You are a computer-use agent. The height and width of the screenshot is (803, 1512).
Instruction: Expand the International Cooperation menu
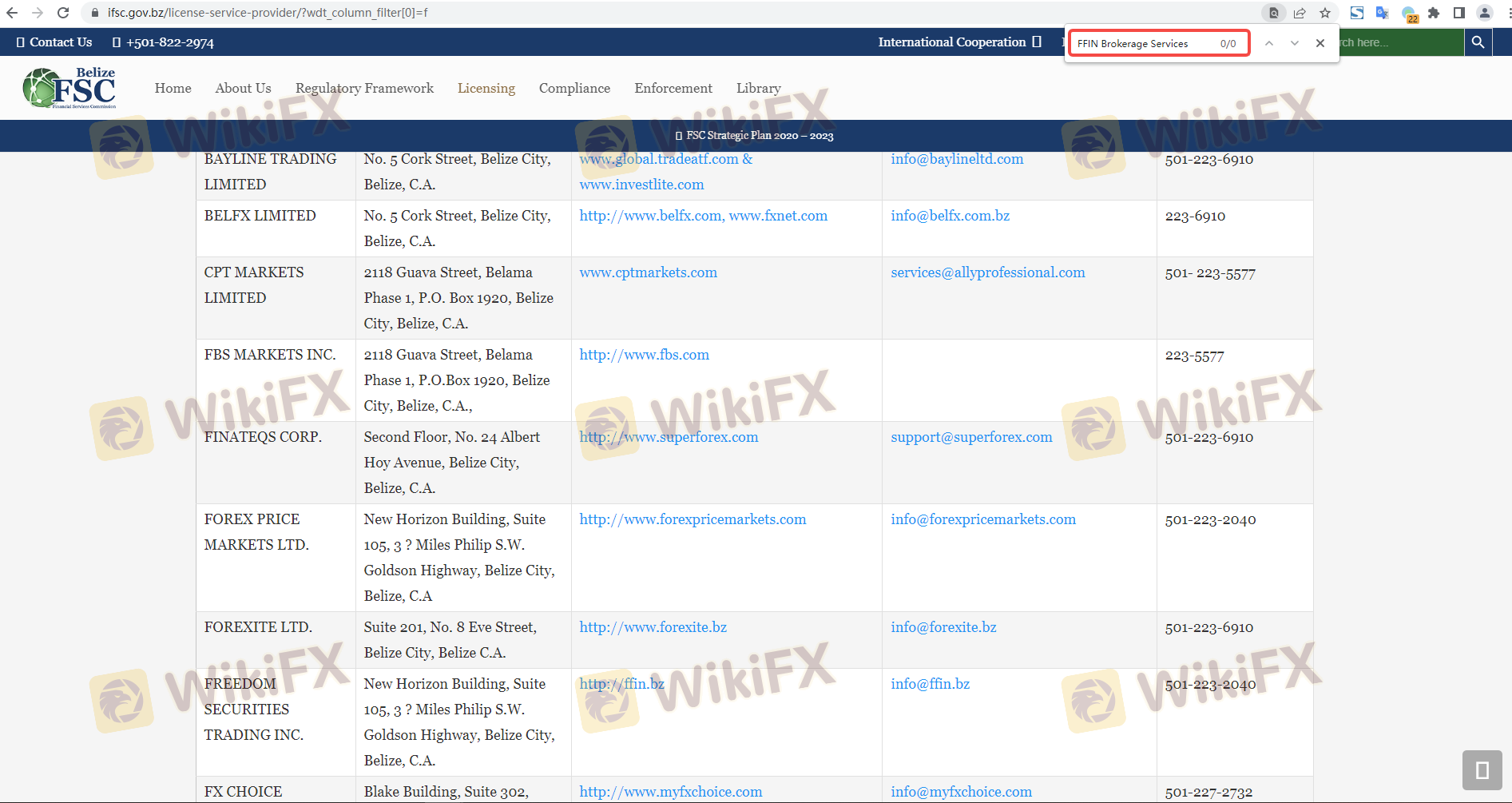pyautogui.click(x=958, y=42)
